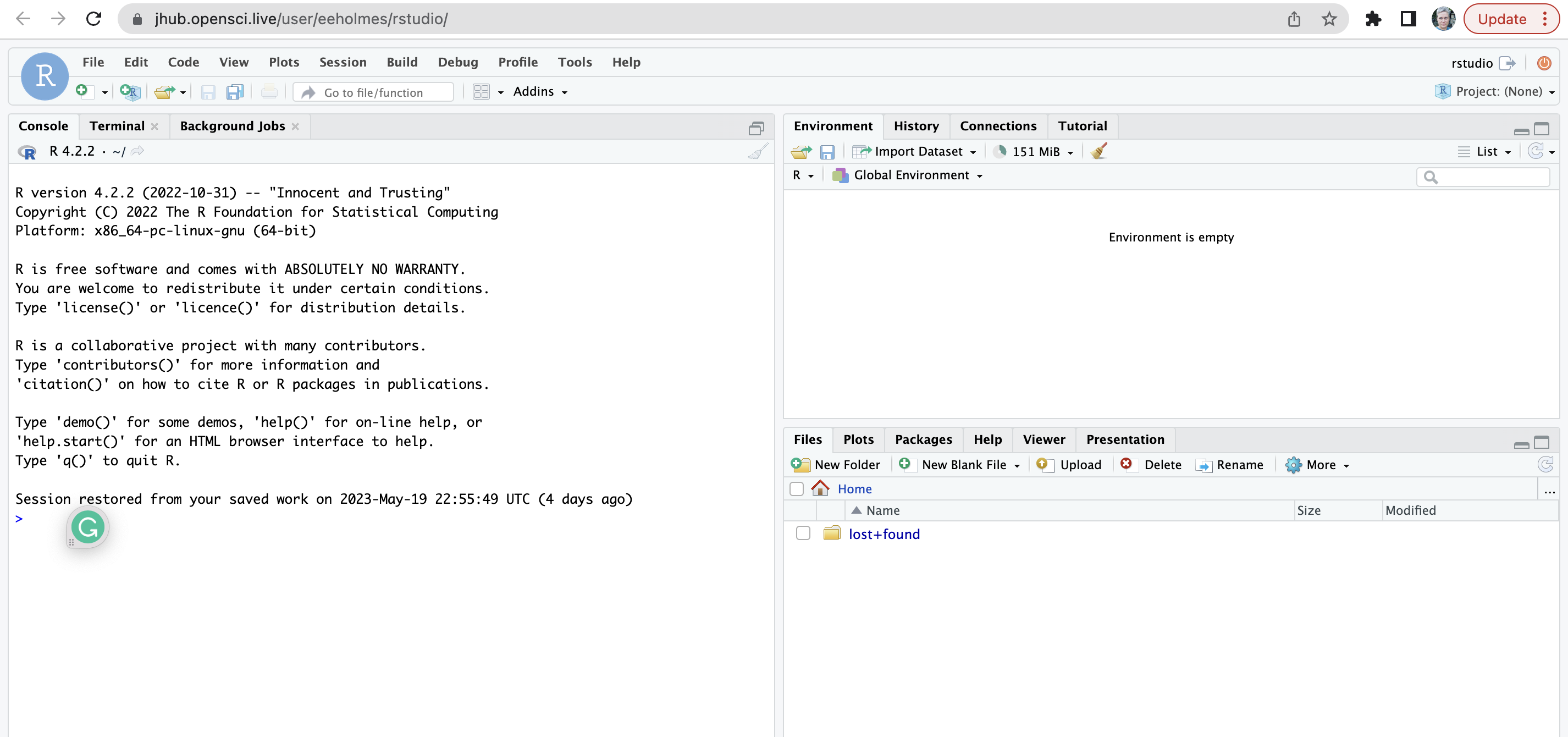1568x737 pixels.
Task: Click the view working directory arrow icon
Action: point(137,151)
